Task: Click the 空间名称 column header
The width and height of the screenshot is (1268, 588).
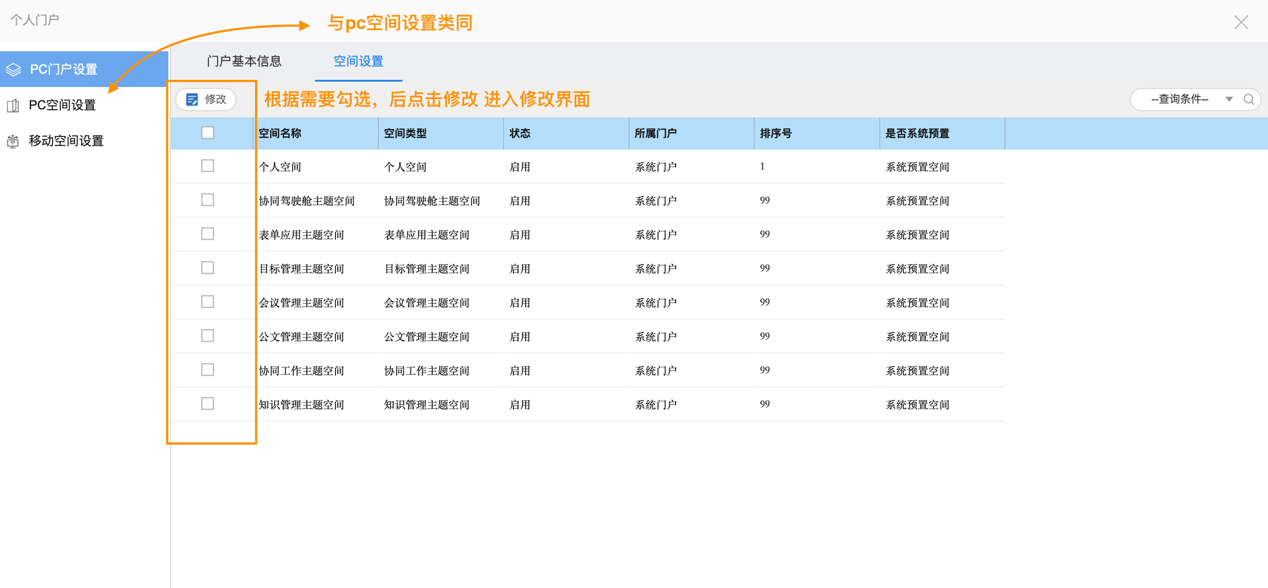Action: [x=280, y=133]
